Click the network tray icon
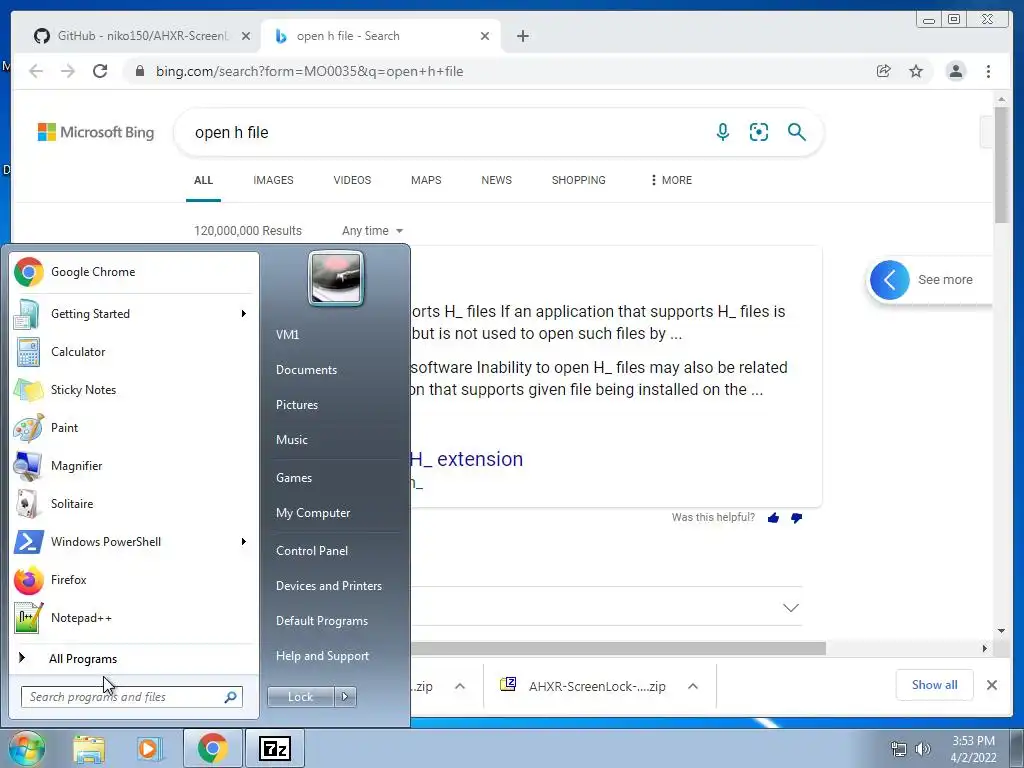 pyautogui.click(x=899, y=749)
